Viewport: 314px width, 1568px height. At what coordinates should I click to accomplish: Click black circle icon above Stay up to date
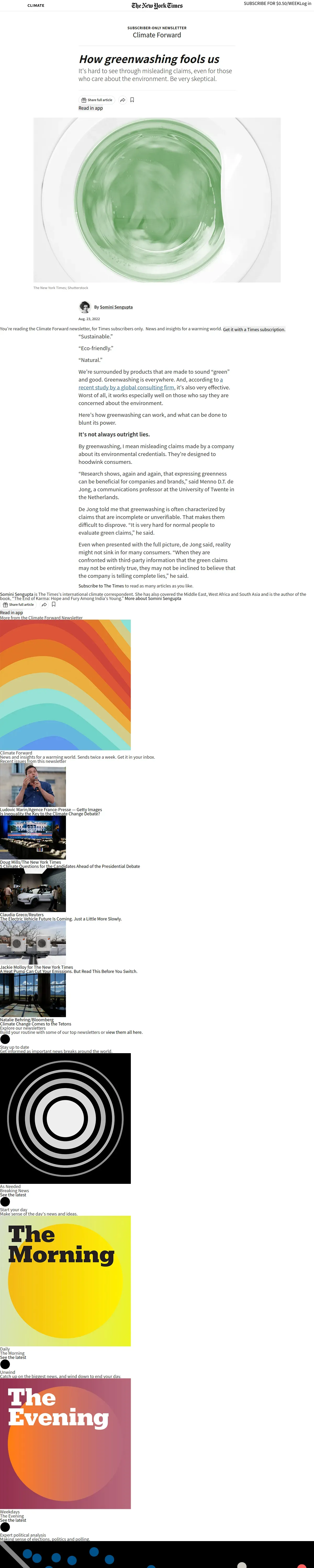(x=5, y=1040)
